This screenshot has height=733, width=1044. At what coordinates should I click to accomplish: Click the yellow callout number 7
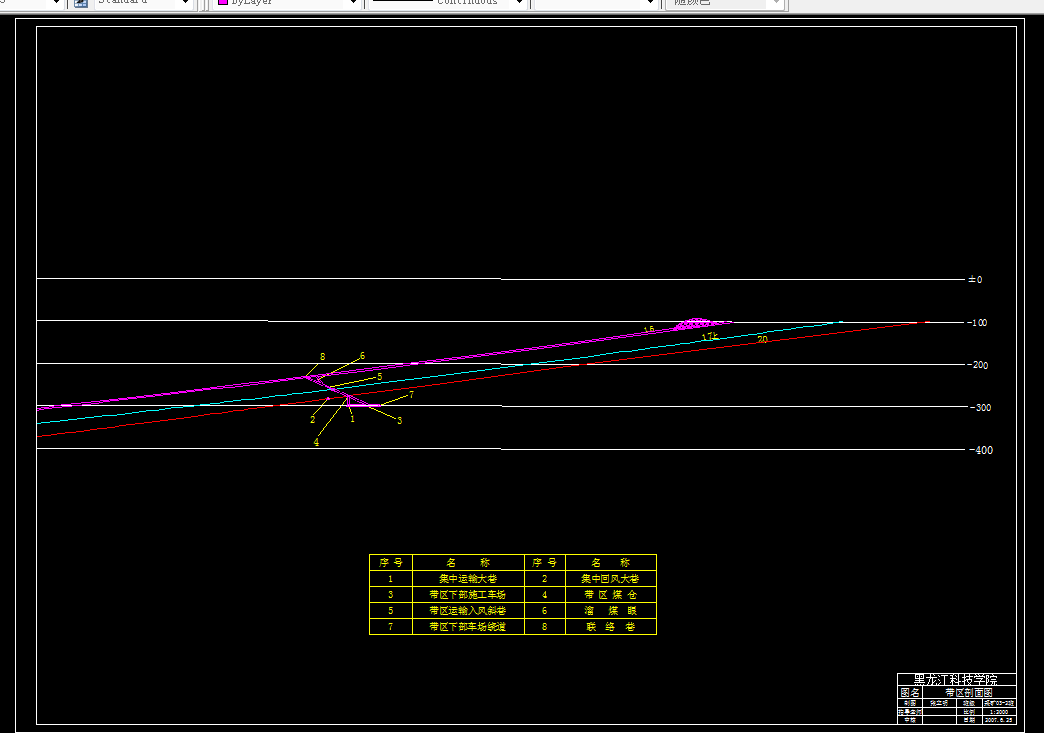click(x=411, y=395)
